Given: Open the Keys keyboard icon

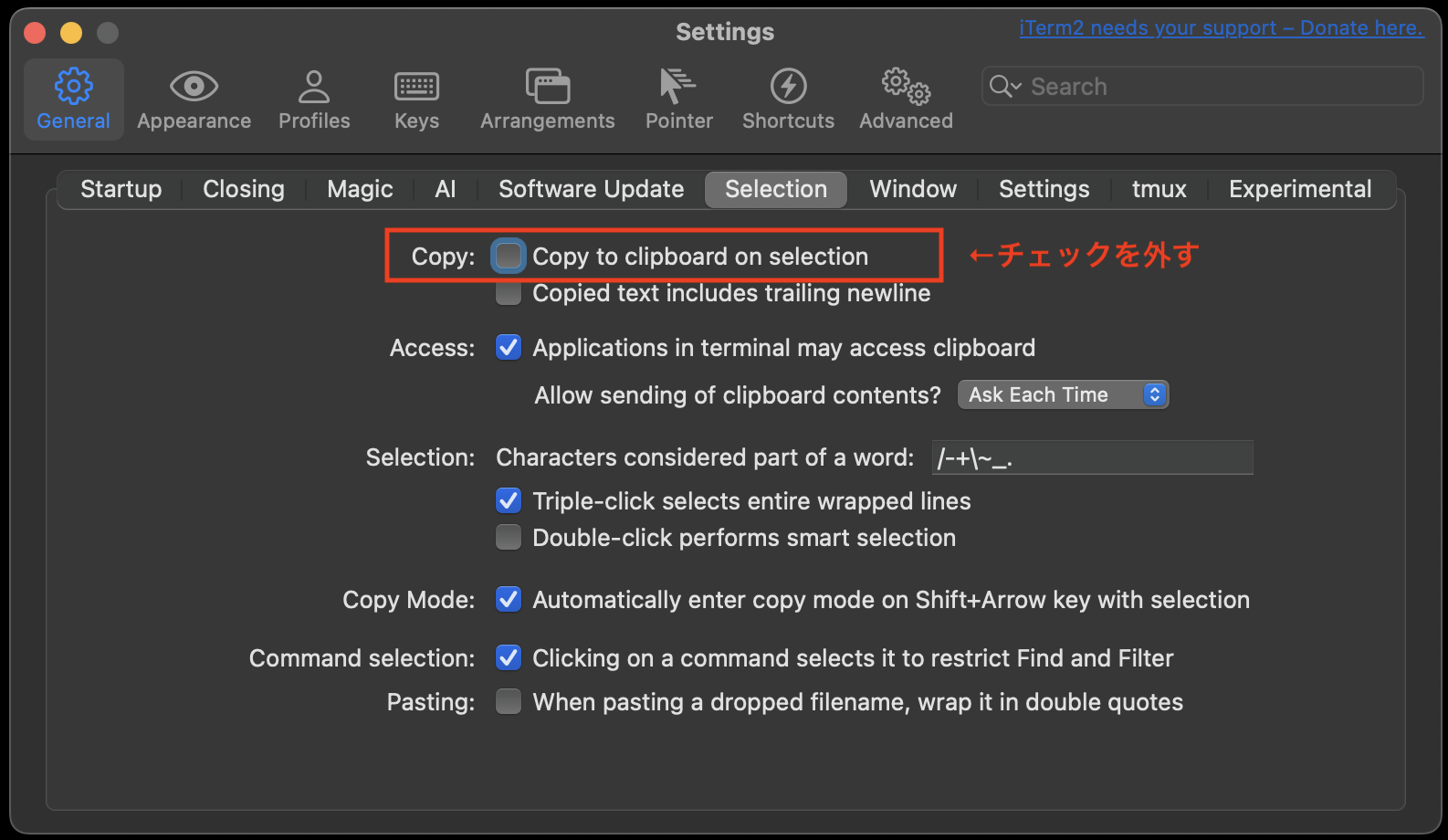Looking at the screenshot, I should (x=416, y=87).
